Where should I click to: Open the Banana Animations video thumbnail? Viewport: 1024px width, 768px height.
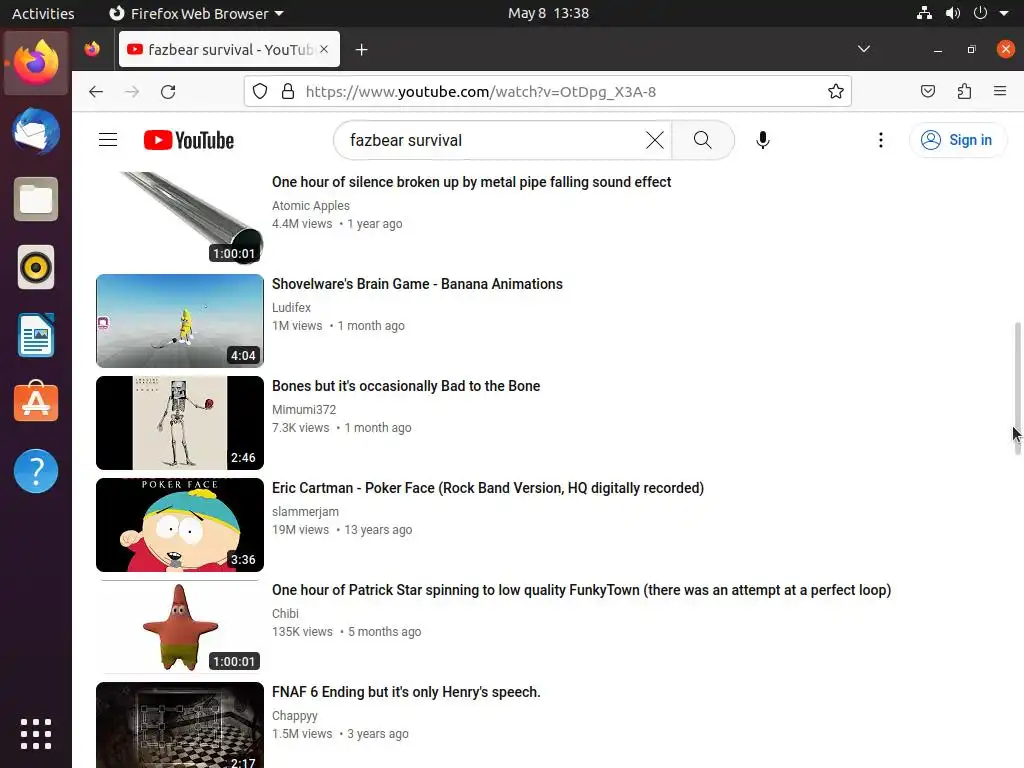coord(180,321)
